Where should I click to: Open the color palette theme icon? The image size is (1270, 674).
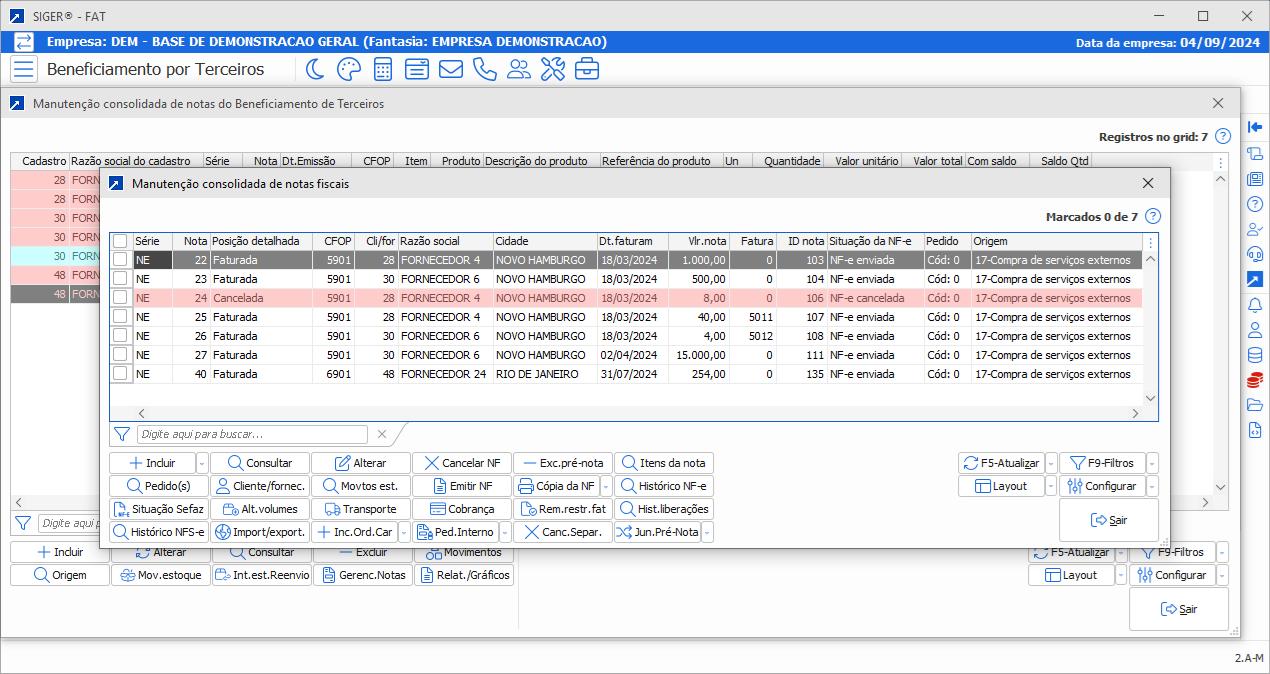click(348, 69)
